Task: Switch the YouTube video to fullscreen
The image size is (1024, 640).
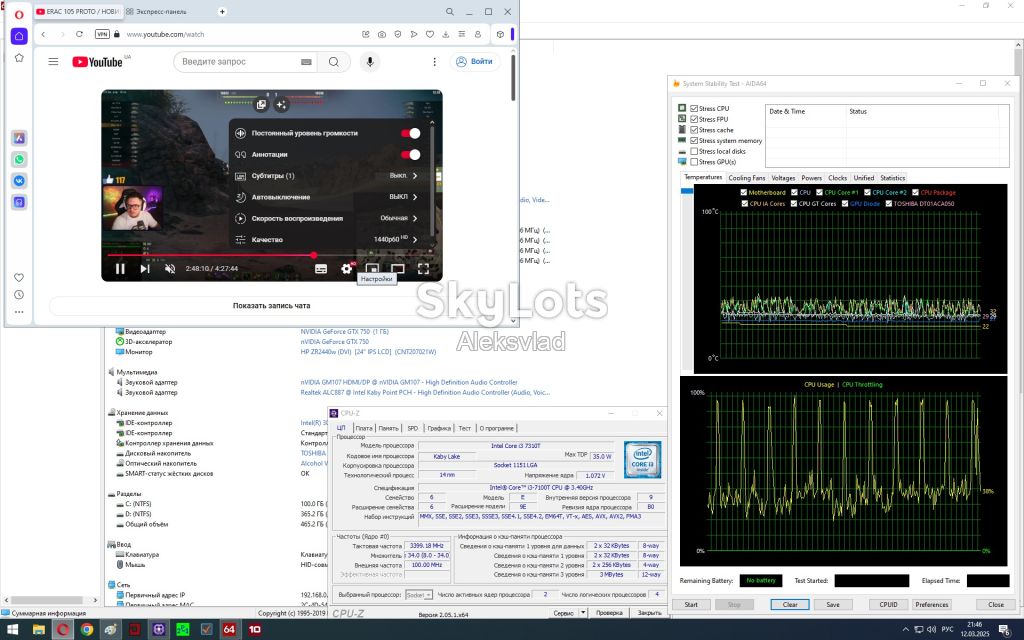Action: pyautogui.click(x=423, y=268)
